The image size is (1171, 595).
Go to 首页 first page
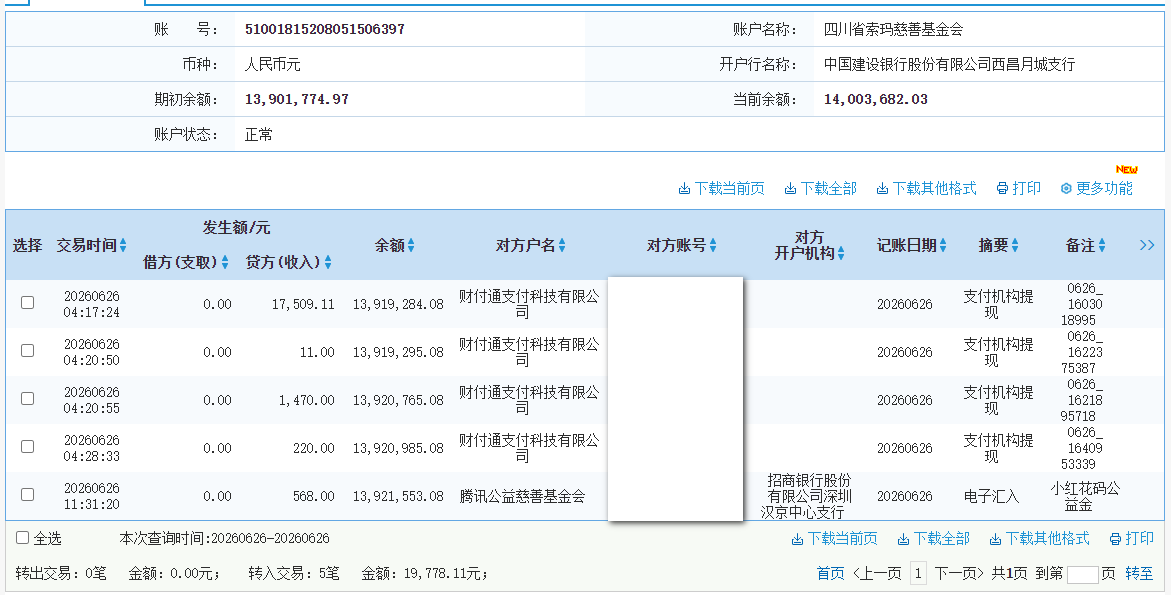830,573
